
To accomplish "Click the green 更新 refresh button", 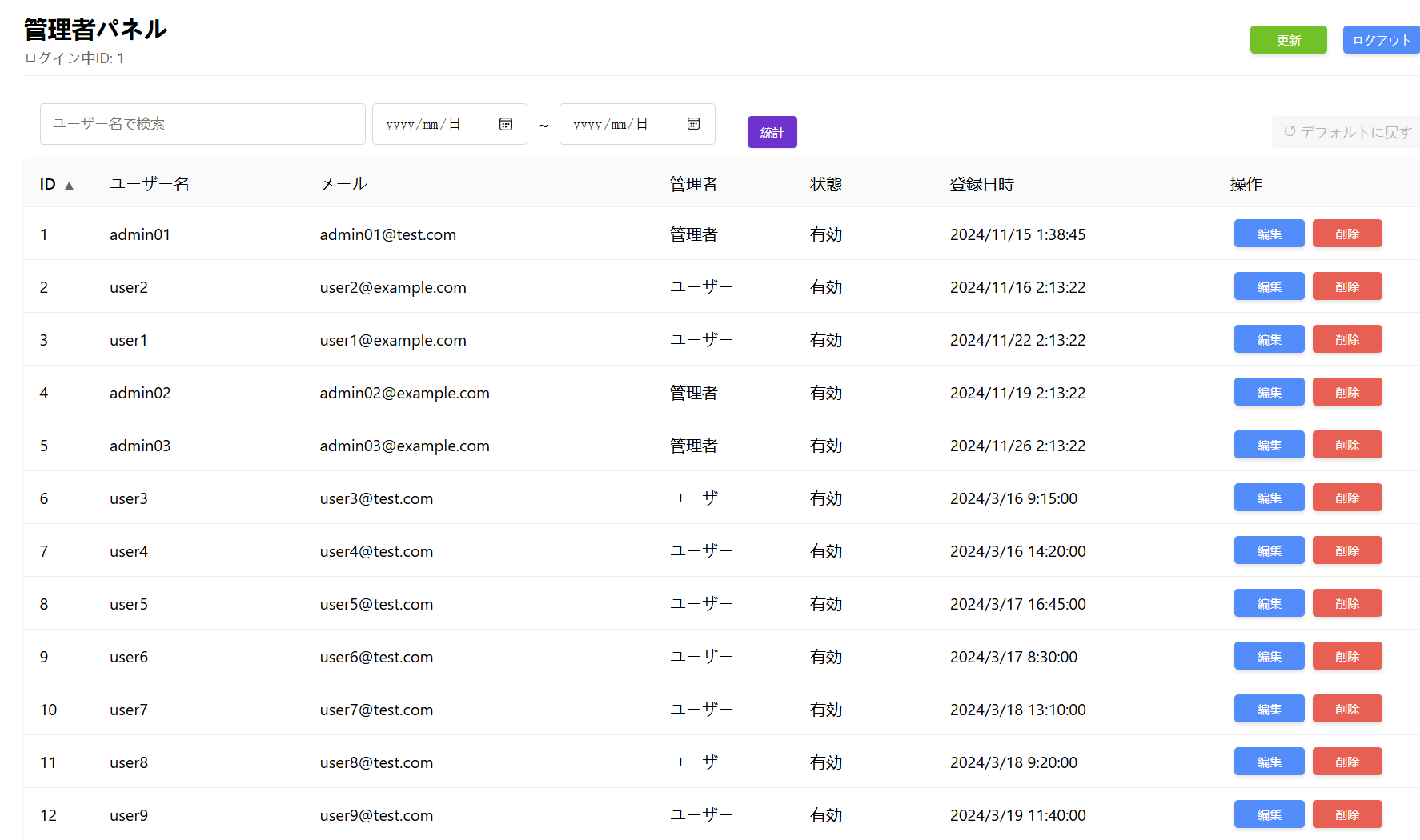I will pyautogui.click(x=1288, y=40).
